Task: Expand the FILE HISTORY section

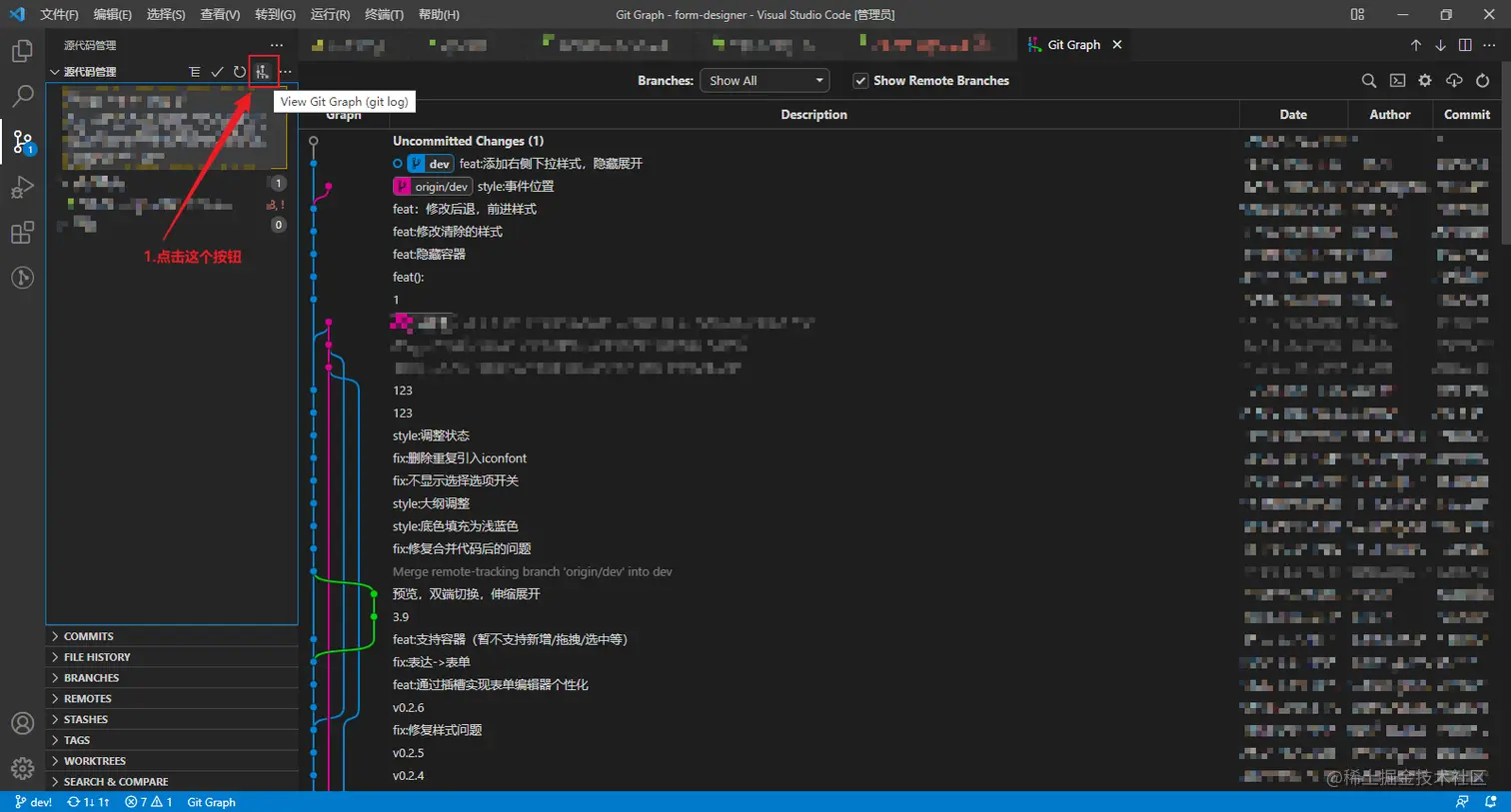Action: (172, 657)
